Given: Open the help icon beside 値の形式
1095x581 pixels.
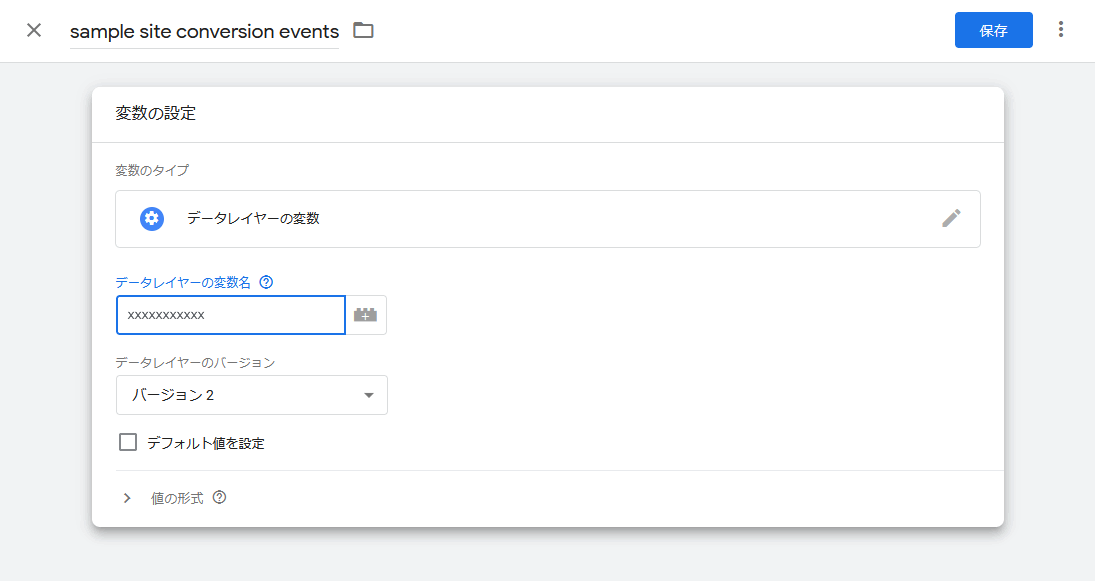Looking at the screenshot, I should (219, 497).
